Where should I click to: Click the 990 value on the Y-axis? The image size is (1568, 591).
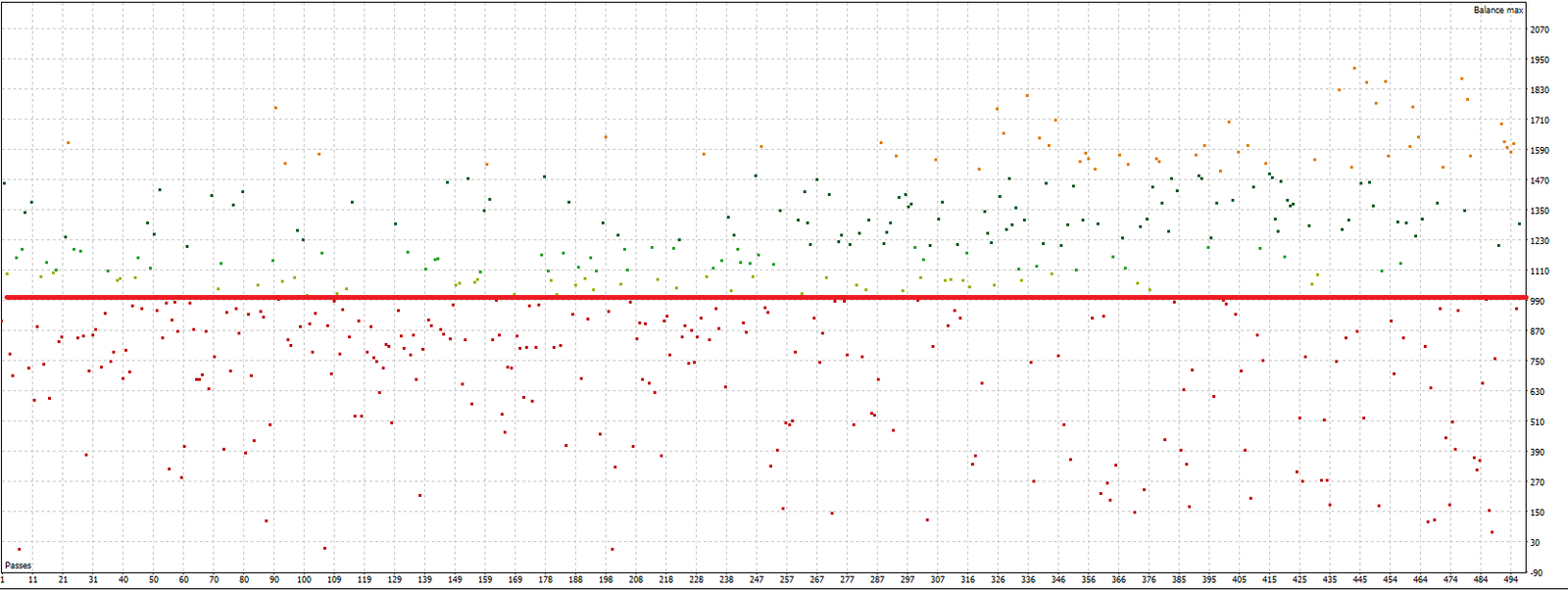[x=1538, y=302]
